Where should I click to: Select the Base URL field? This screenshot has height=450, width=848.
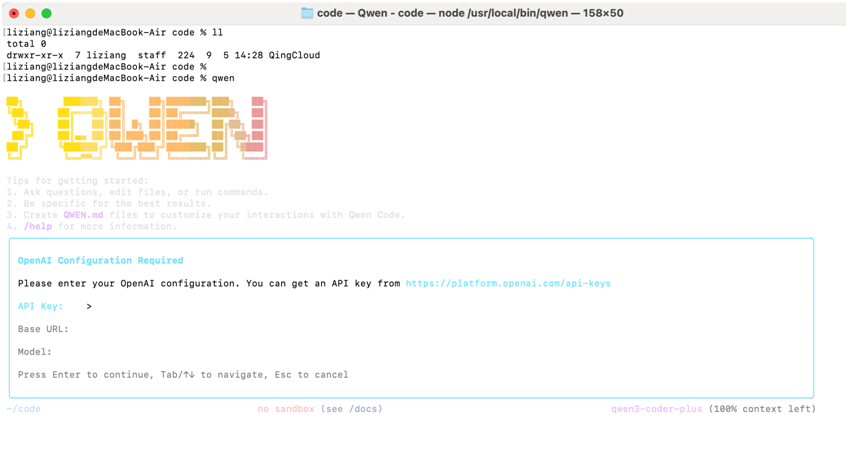(43, 329)
